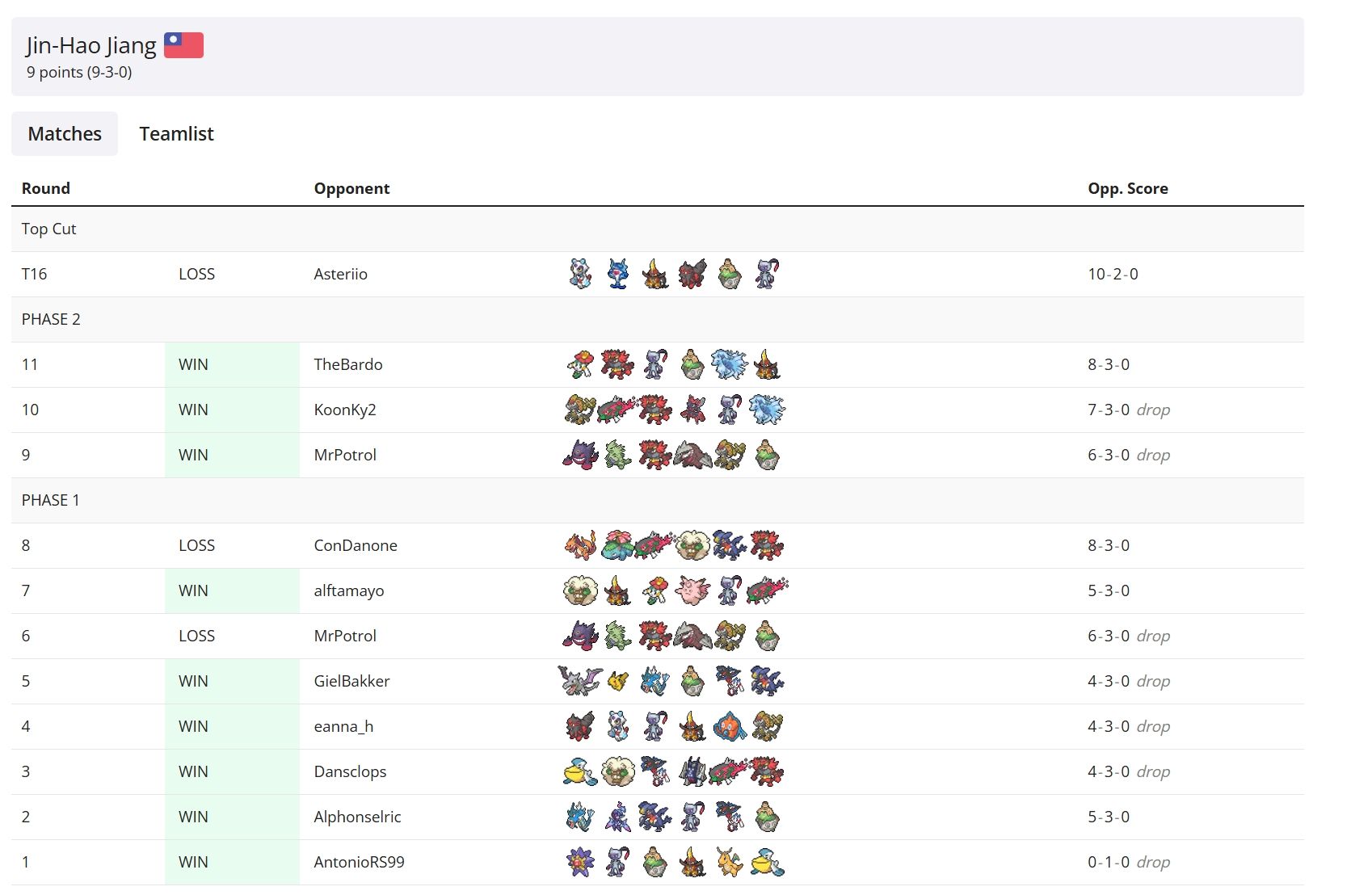Viewport: 1372px width, 895px height.
Task: Open opponent alftamayo's profile
Action: coord(349,590)
